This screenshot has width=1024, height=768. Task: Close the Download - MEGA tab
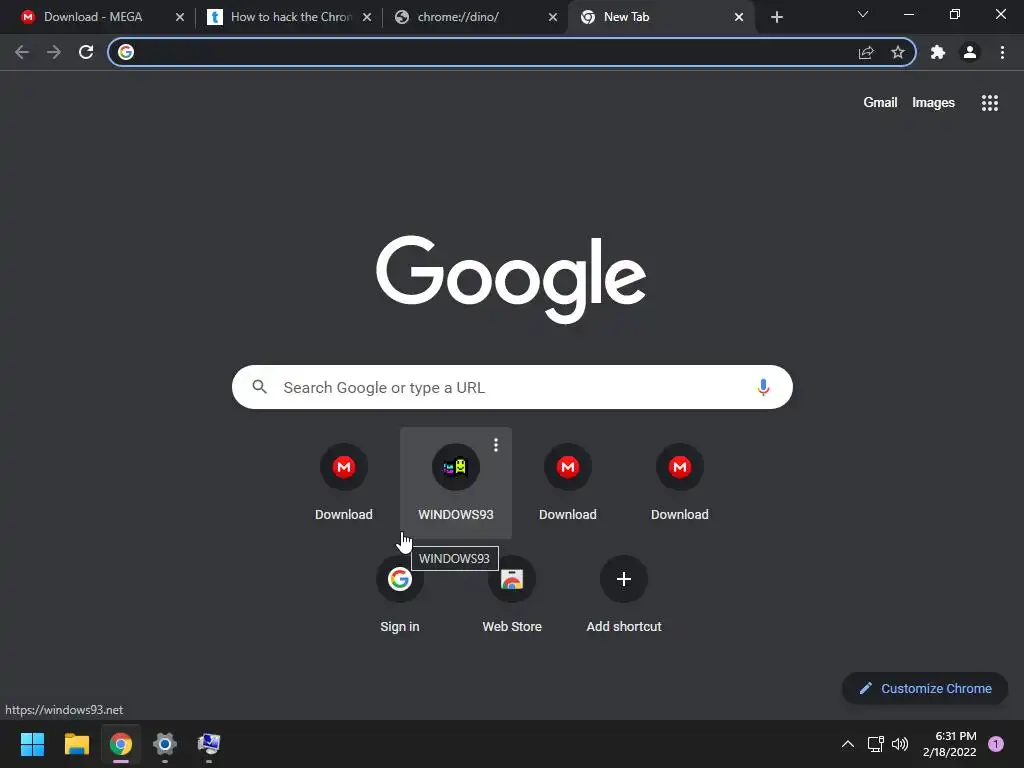(x=180, y=17)
